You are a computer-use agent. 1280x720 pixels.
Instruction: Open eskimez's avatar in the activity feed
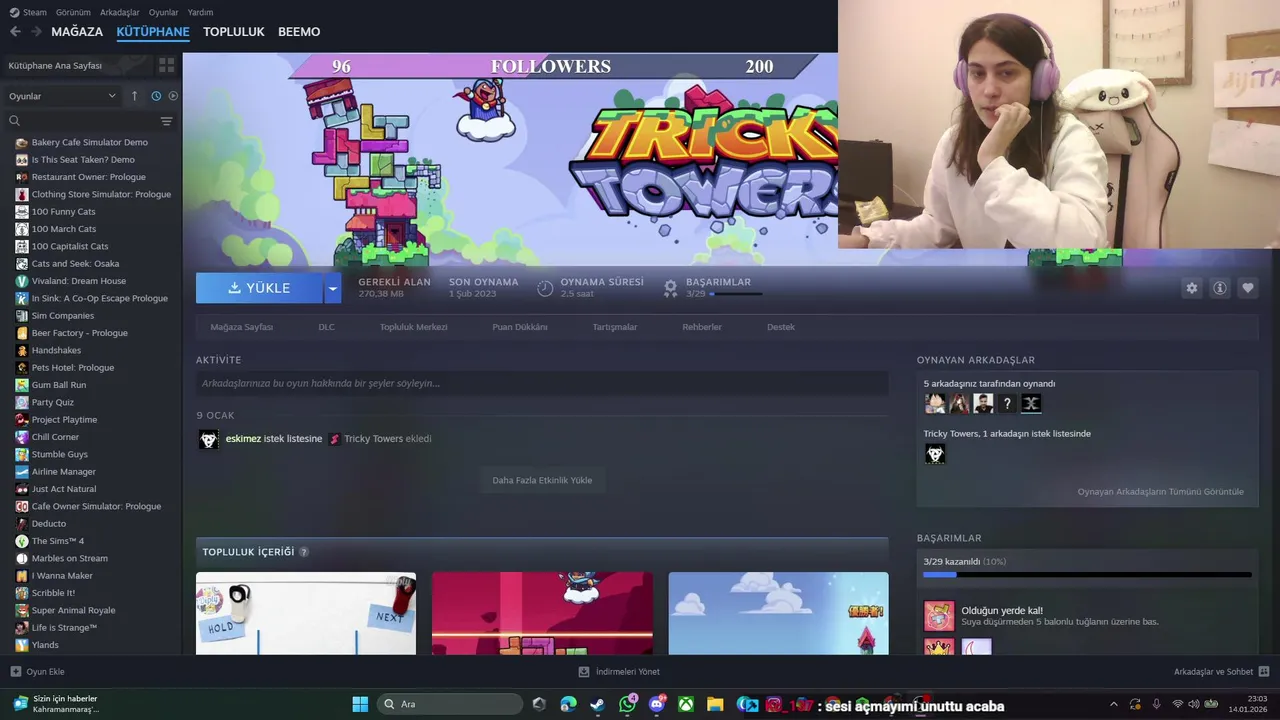[x=208, y=439]
